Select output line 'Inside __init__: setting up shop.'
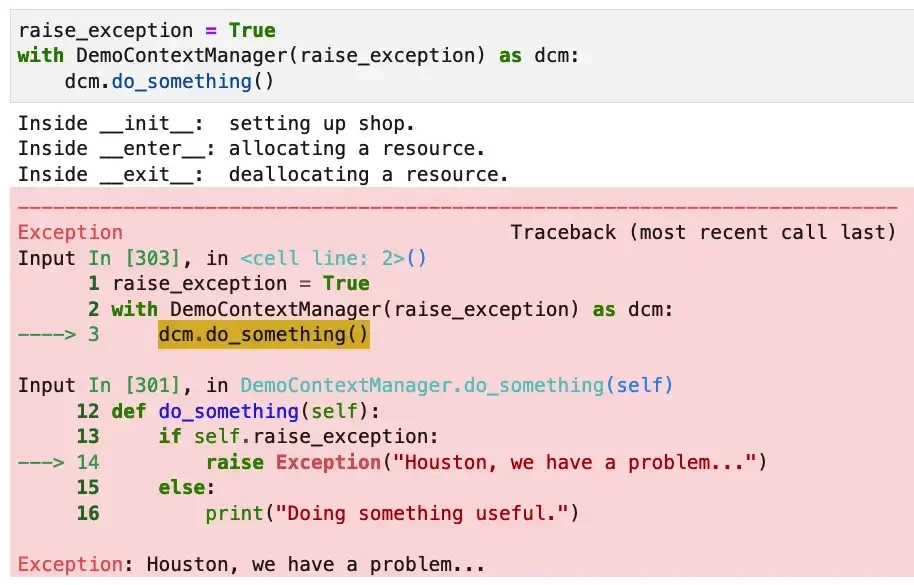The height and width of the screenshot is (585, 914). (216, 124)
